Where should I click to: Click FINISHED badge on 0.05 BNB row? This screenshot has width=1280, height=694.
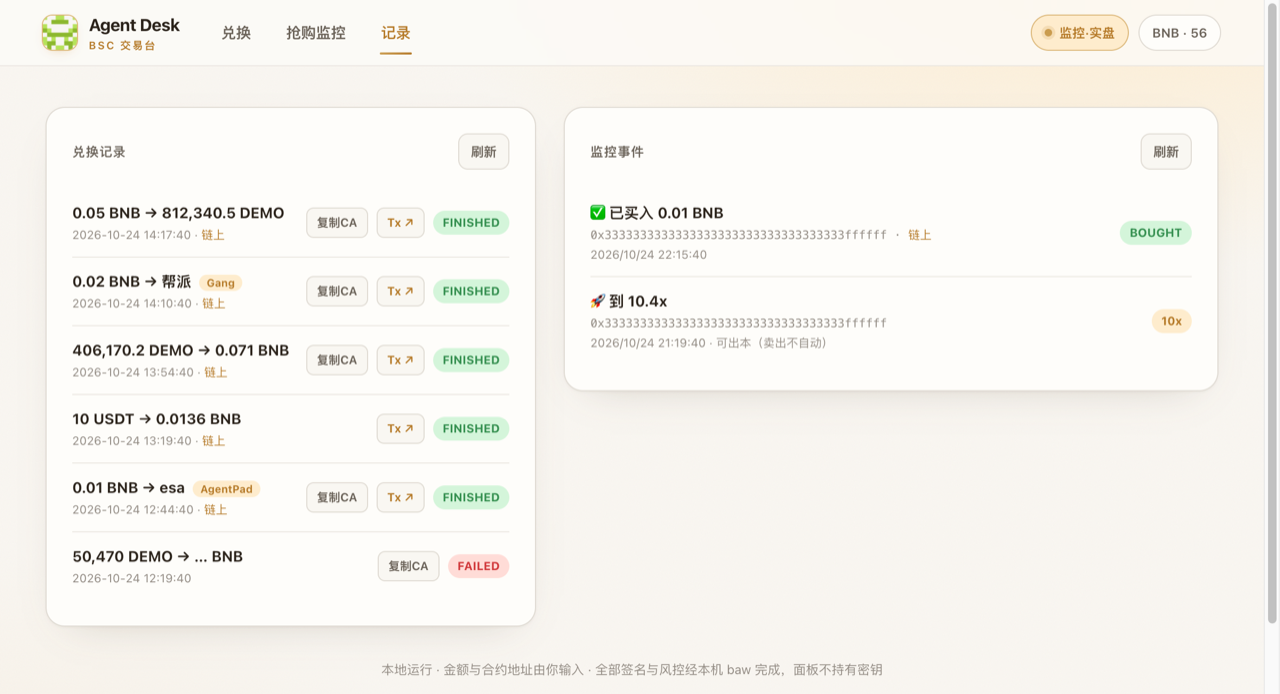pos(471,223)
